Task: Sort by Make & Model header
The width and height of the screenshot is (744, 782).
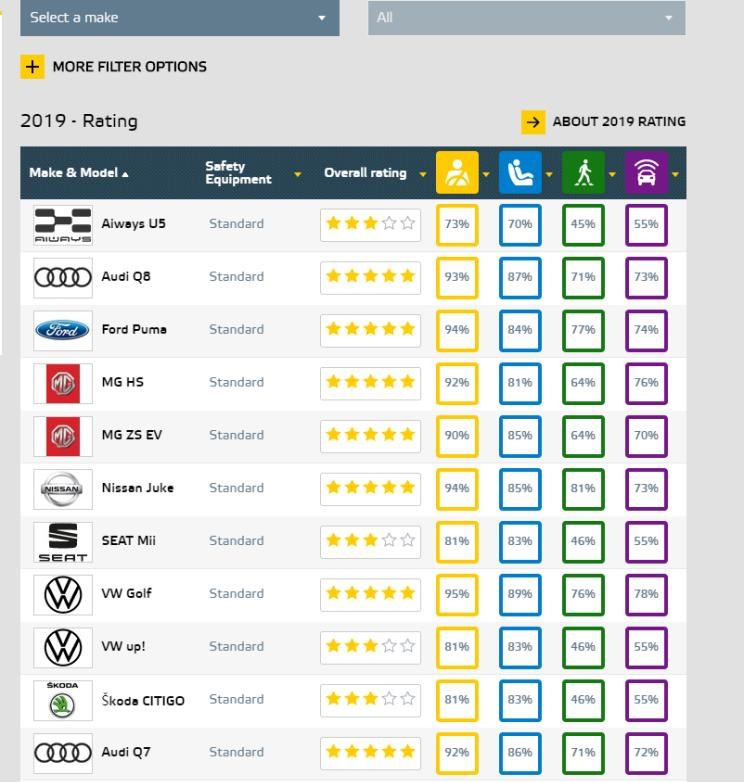Action: tap(79, 173)
